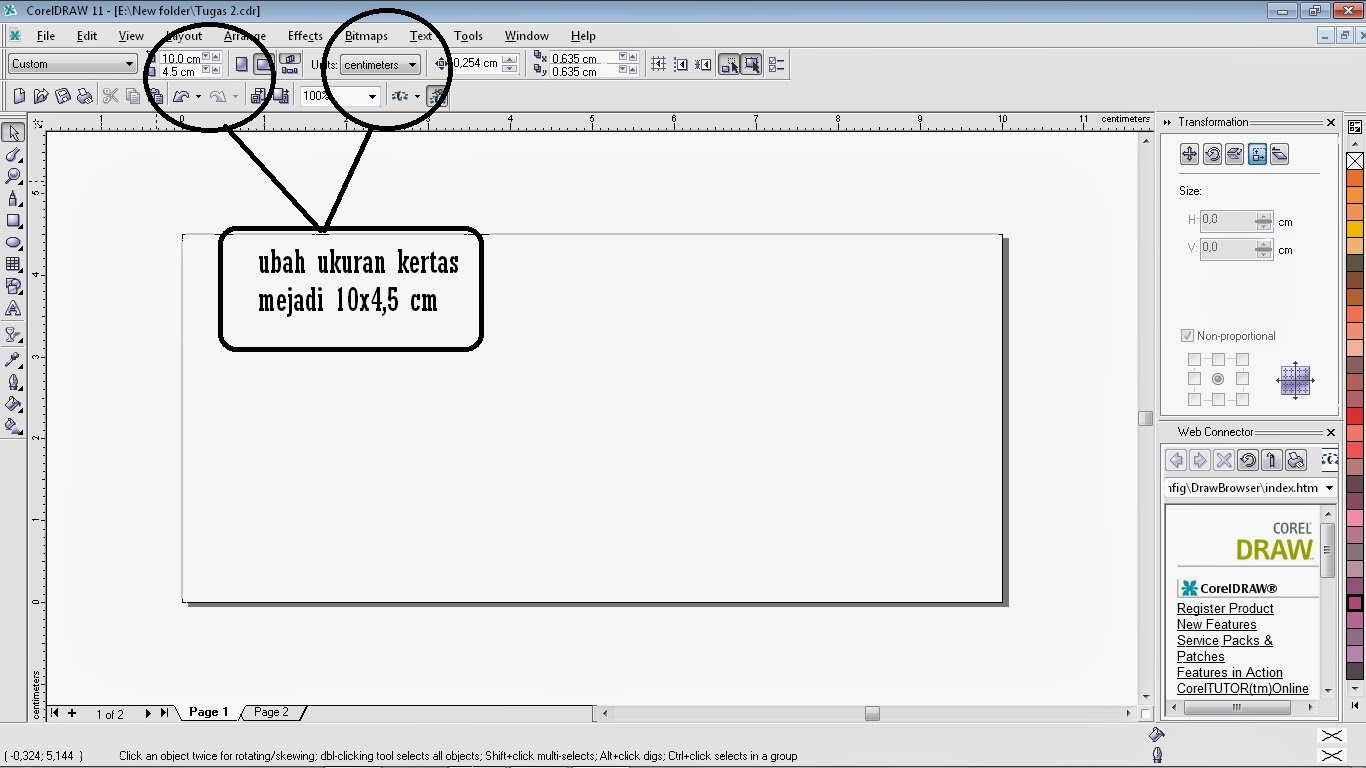This screenshot has width=1366, height=768.
Task: Click the add page plus button
Action: 72,713
